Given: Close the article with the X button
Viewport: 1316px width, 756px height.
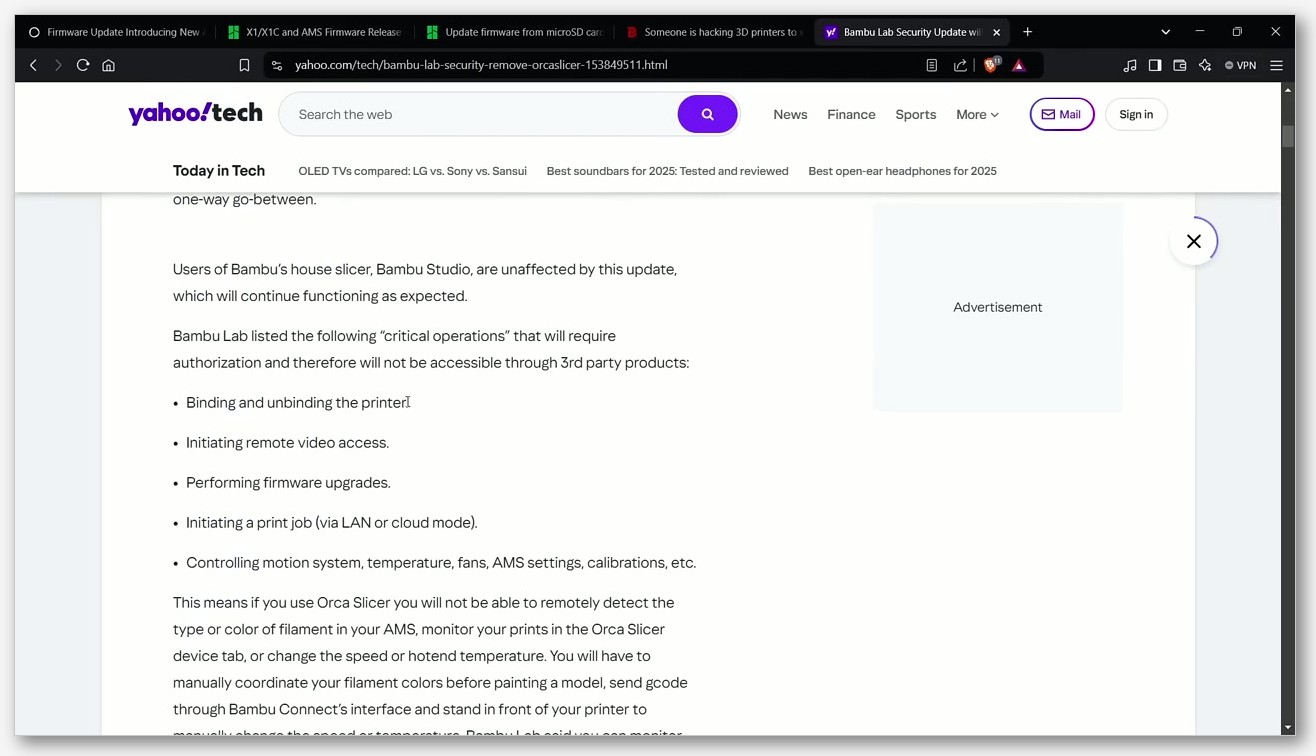Looking at the screenshot, I should coord(1194,241).
